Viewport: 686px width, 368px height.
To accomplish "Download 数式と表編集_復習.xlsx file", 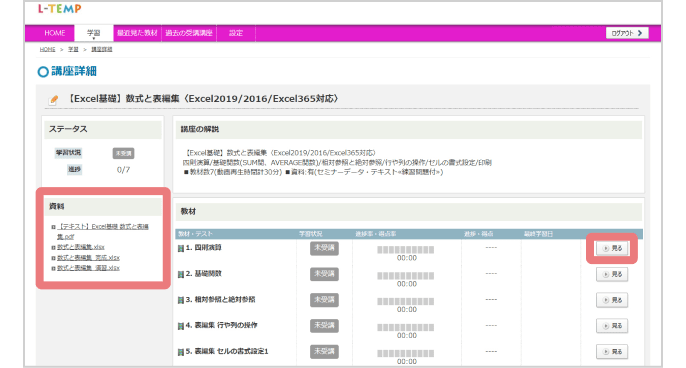I will (88, 268).
